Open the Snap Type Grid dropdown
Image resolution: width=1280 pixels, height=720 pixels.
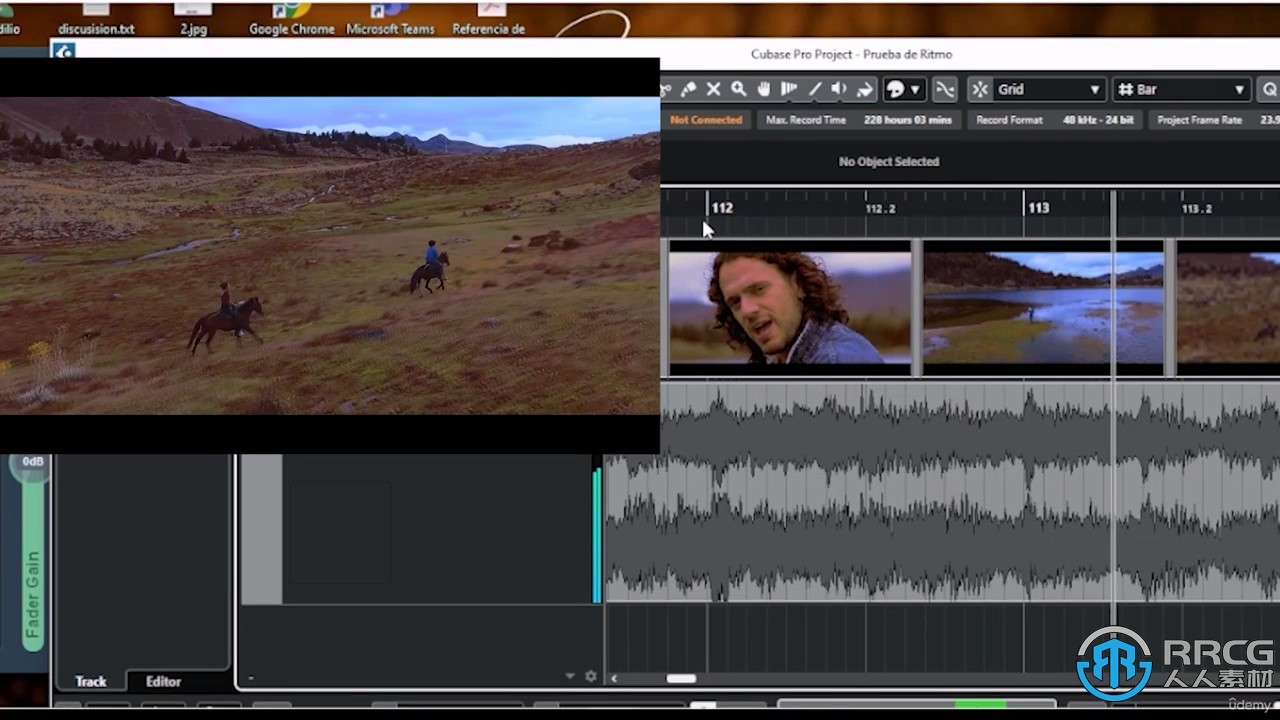pyautogui.click(x=1049, y=89)
